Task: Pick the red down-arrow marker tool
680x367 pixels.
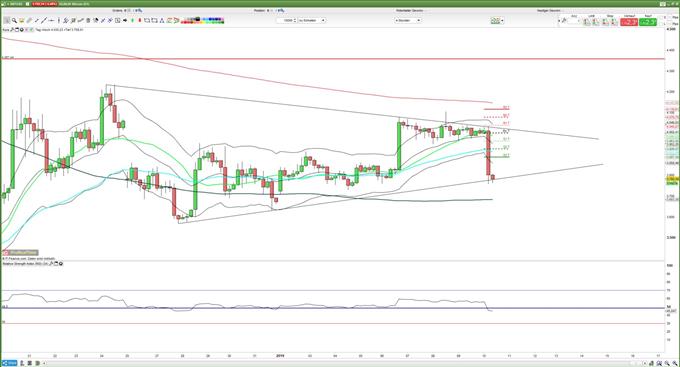Action: (x=140, y=20)
